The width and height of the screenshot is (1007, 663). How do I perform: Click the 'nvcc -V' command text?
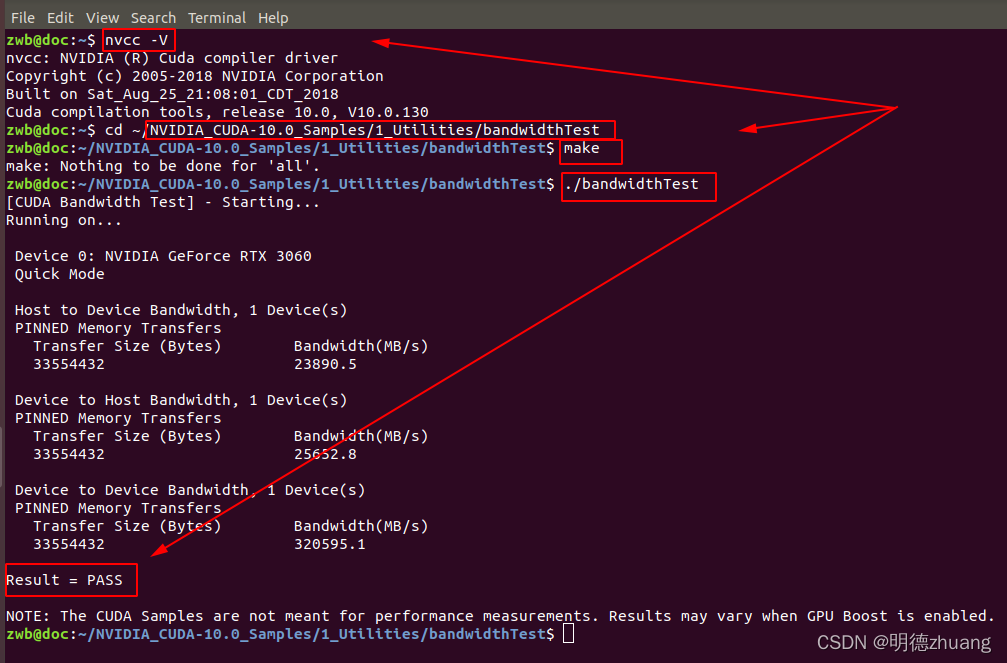pos(136,40)
